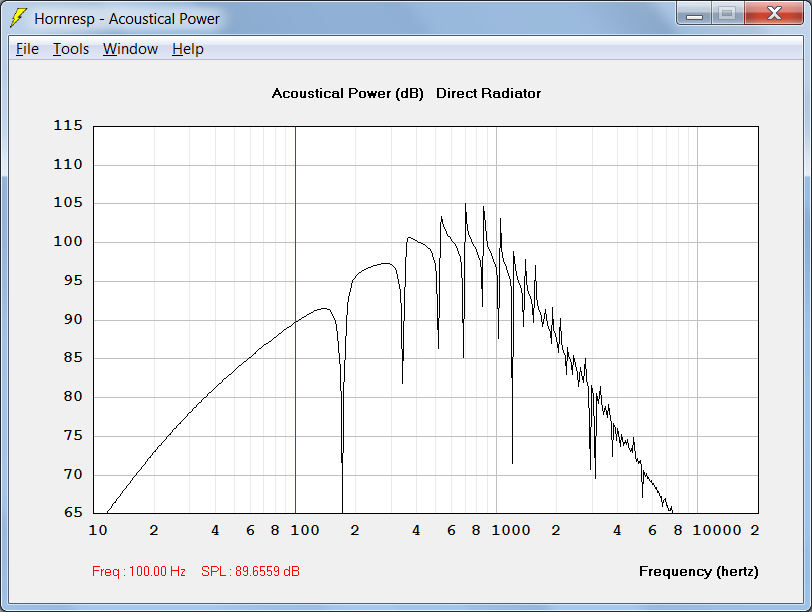Click the 'SPL : 89.6559 dB' readout
The height and width of the screenshot is (612, 812).
[x=250, y=571]
